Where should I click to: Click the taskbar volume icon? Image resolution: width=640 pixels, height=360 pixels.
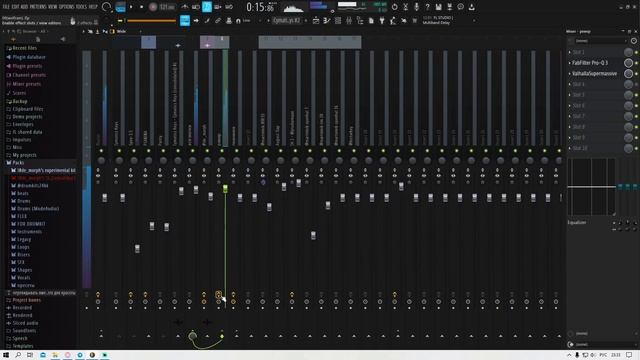[x=593, y=355]
